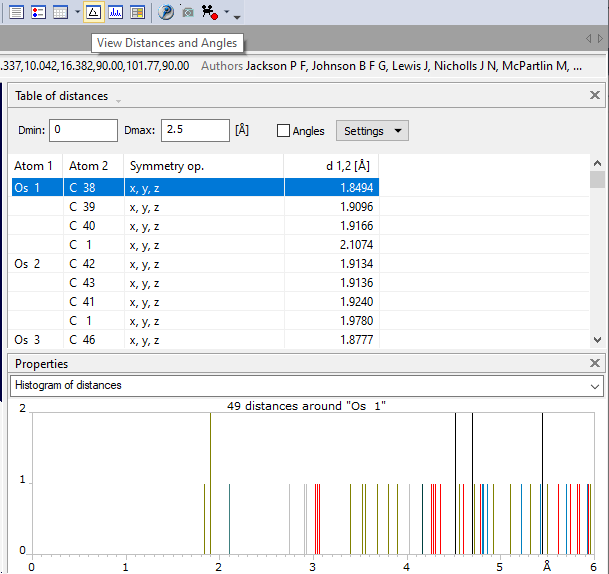Viewport: 609px width, 574px height.
Task: Click the View Distances and Angles icon
Action: [x=93, y=13]
